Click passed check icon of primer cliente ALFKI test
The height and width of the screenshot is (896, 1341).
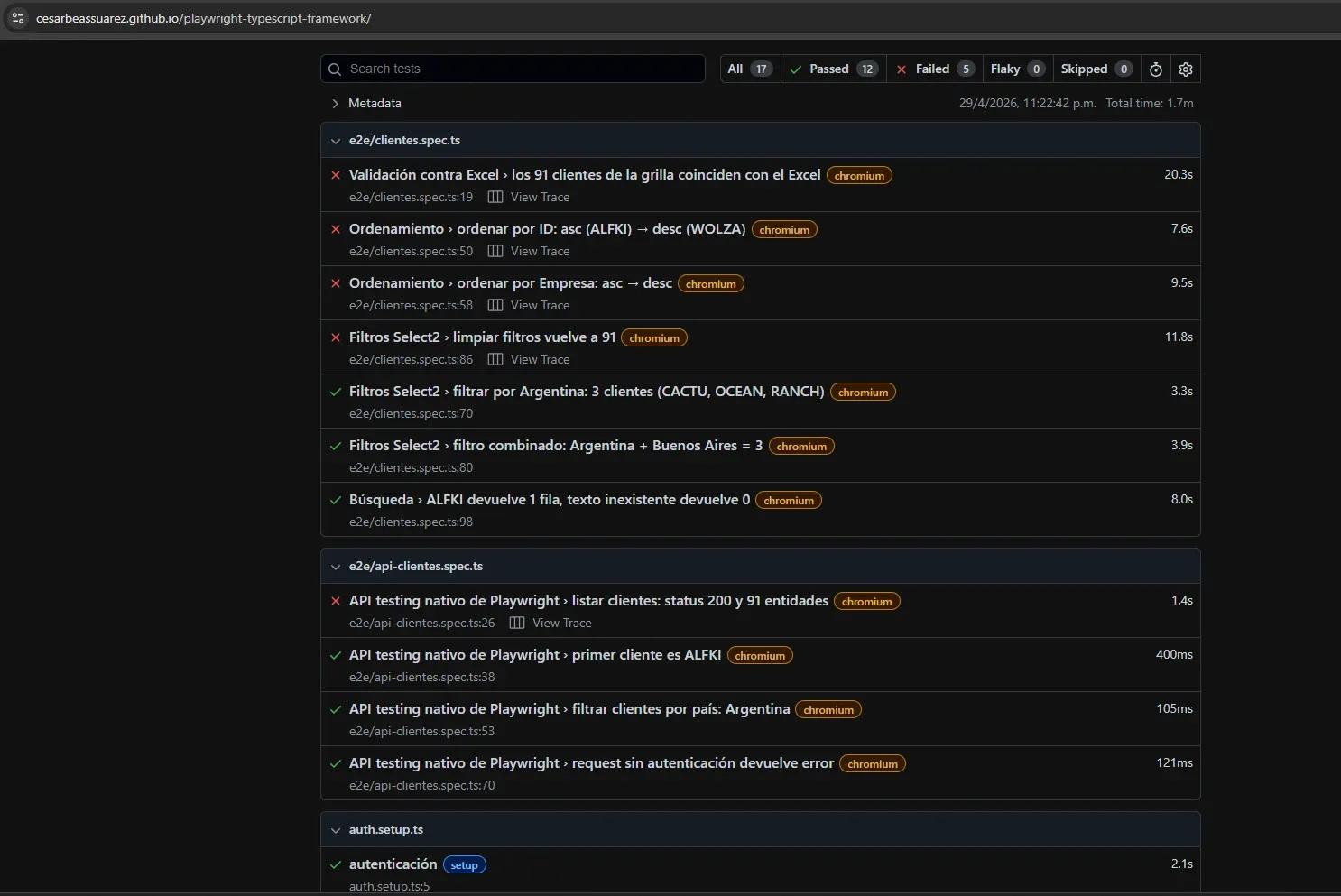tap(336, 655)
